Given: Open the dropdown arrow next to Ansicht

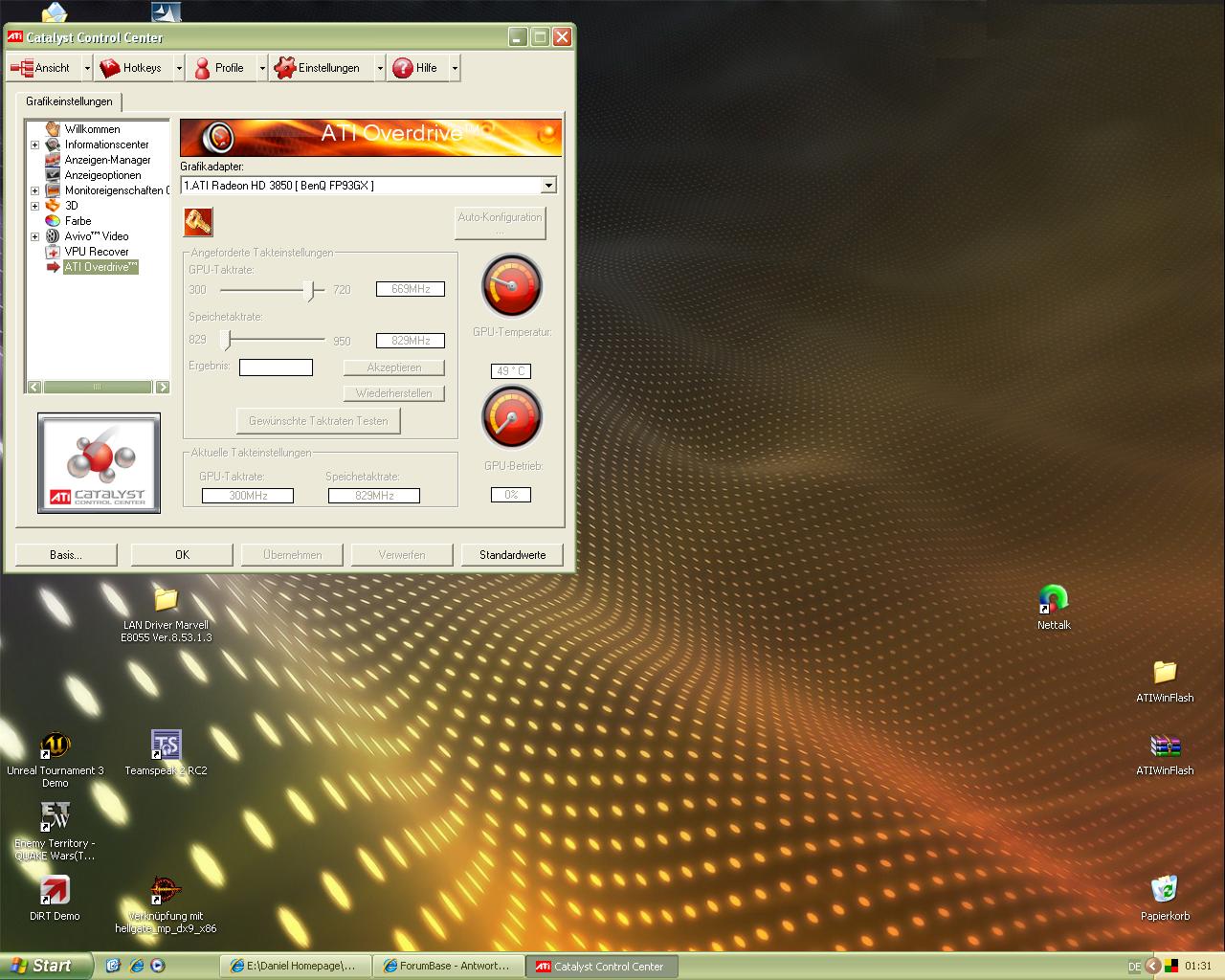Looking at the screenshot, I should pyautogui.click(x=87, y=68).
